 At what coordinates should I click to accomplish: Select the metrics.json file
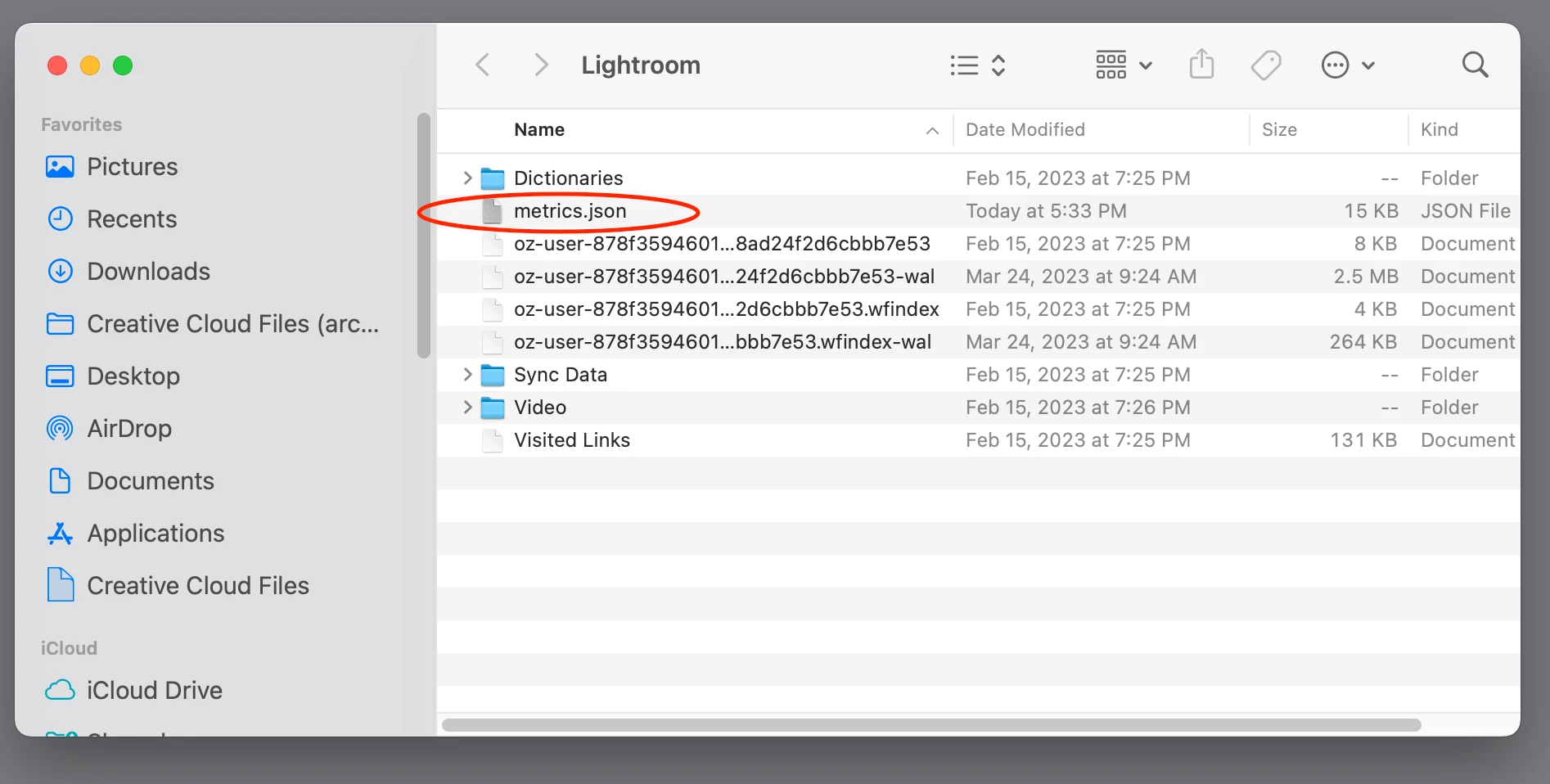[570, 211]
